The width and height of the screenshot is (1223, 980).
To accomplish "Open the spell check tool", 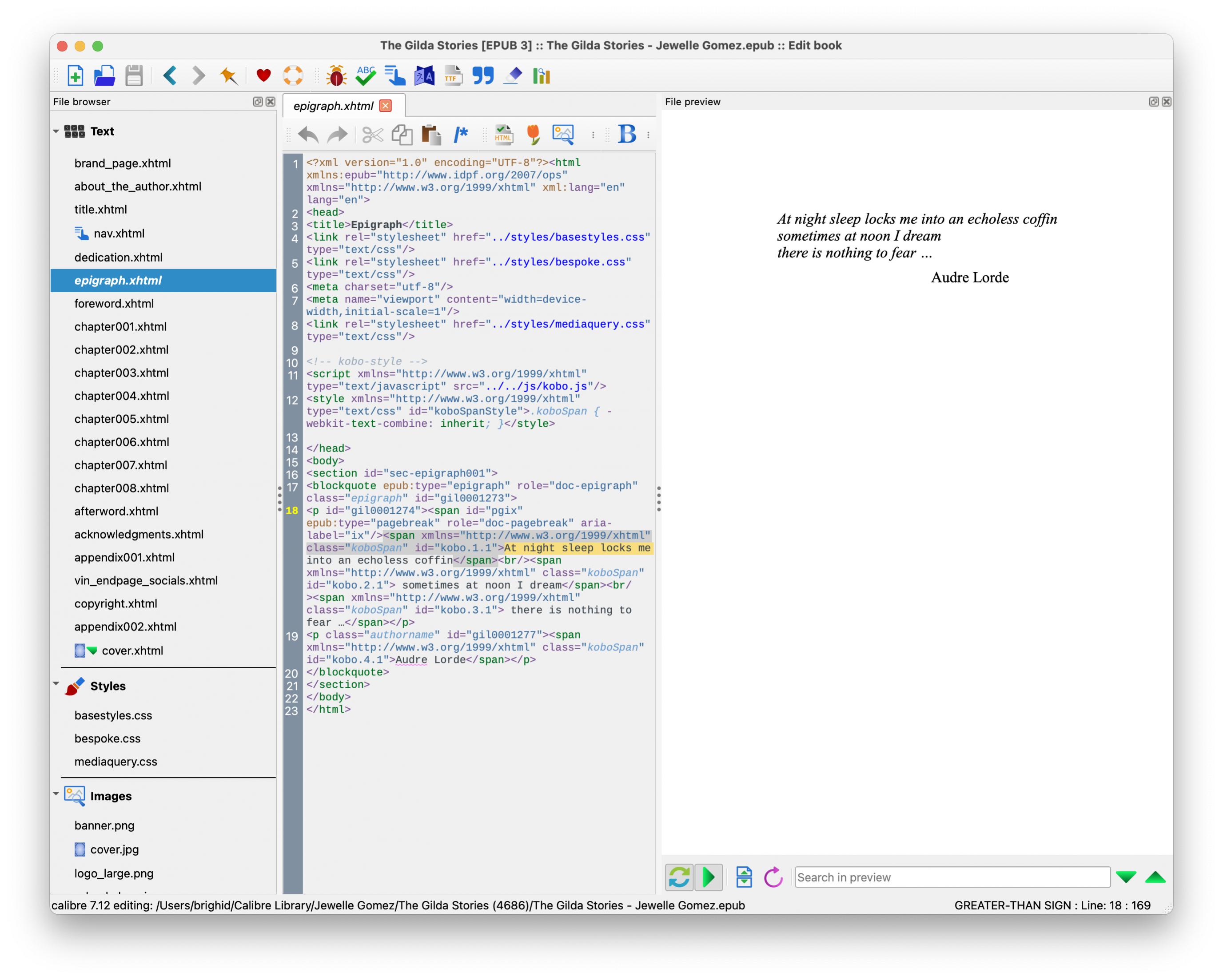I will [366, 75].
